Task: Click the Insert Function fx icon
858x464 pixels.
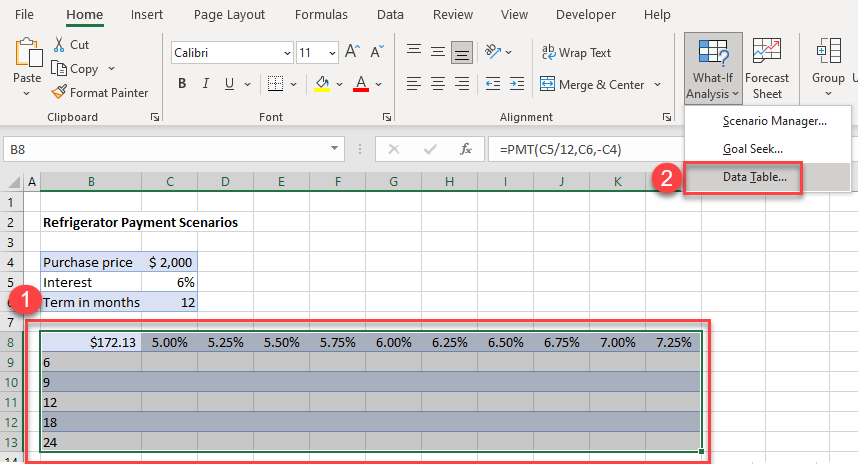Action: (x=465, y=149)
